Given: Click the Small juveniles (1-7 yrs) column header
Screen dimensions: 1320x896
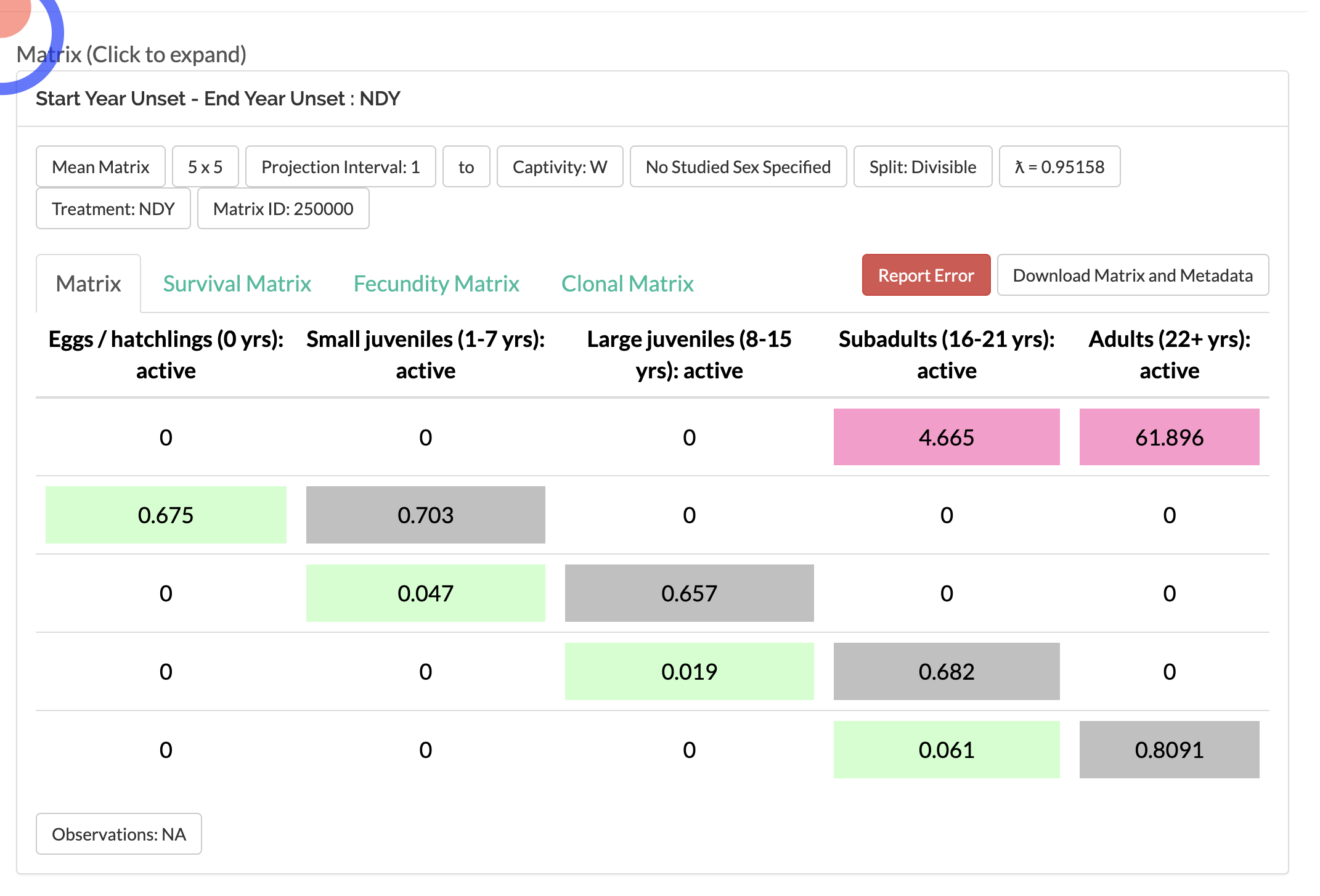Looking at the screenshot, I should coord(425,354).
